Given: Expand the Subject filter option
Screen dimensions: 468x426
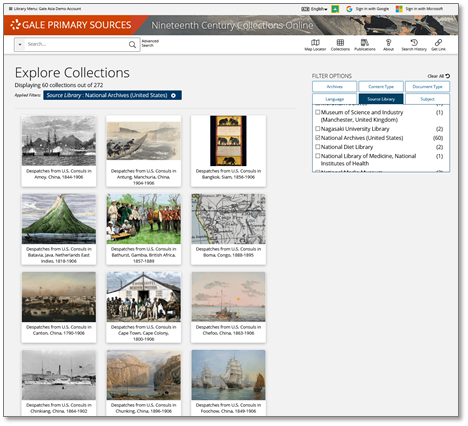Looking at the screenshot, I should (427, 99).
